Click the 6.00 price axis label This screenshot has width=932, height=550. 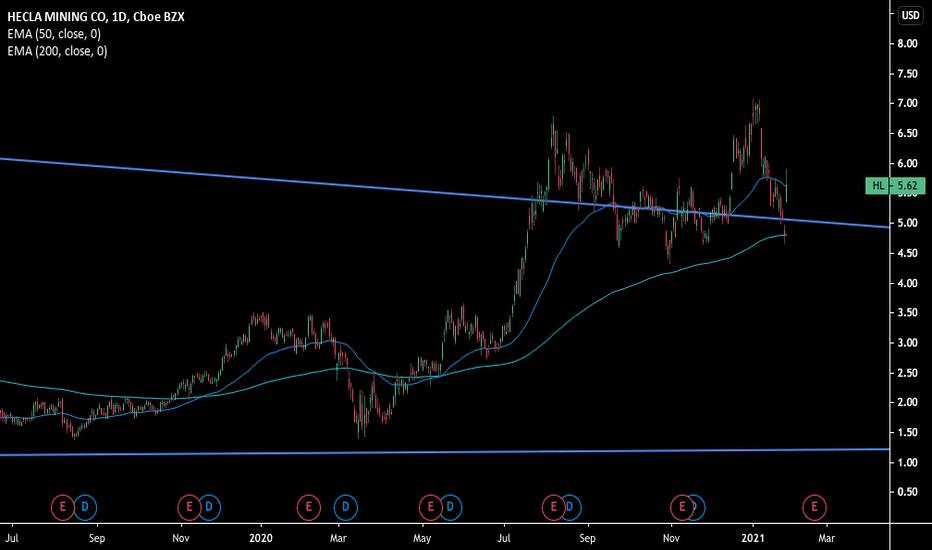click(x=908, y=164)
